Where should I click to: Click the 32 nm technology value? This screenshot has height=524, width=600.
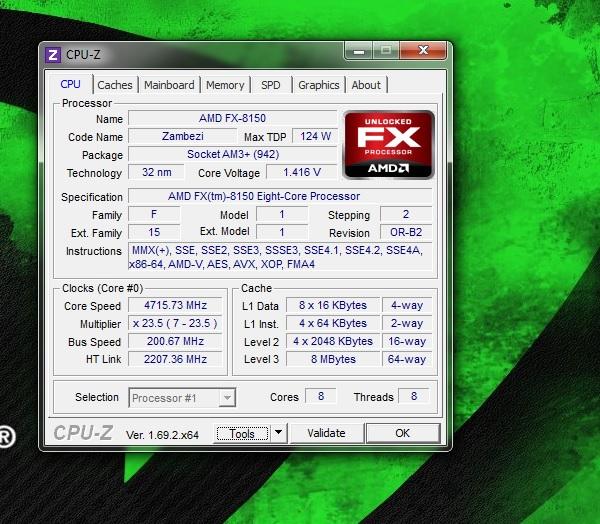[x=156, y=172]
